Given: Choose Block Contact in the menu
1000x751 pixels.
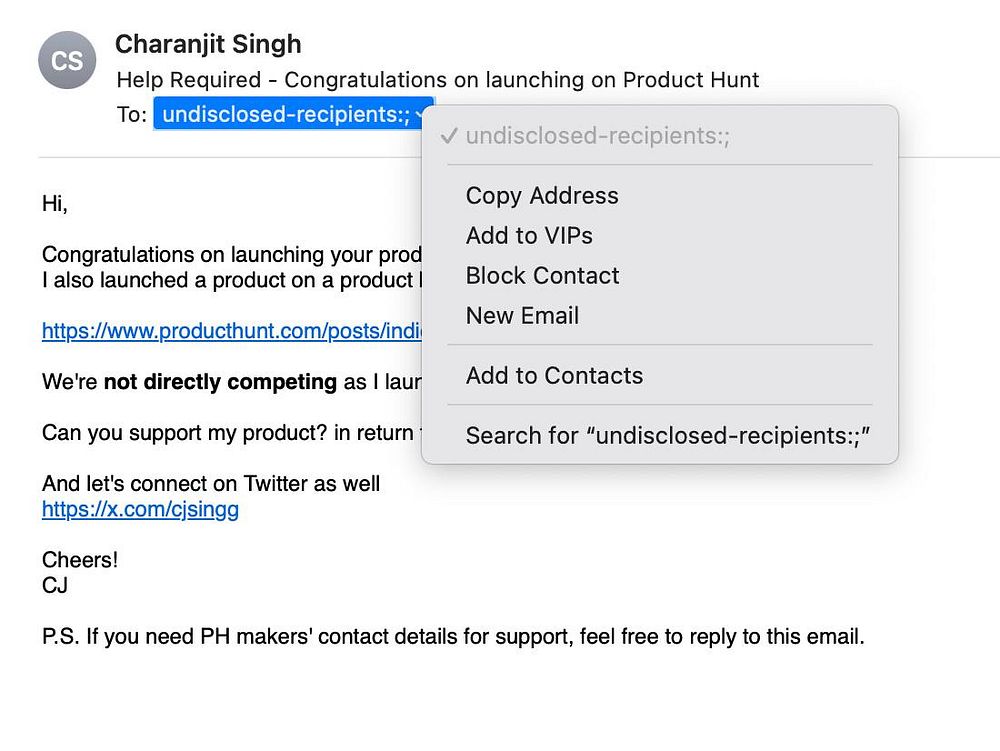Looking at the screenshot, I should pos(542,276).
